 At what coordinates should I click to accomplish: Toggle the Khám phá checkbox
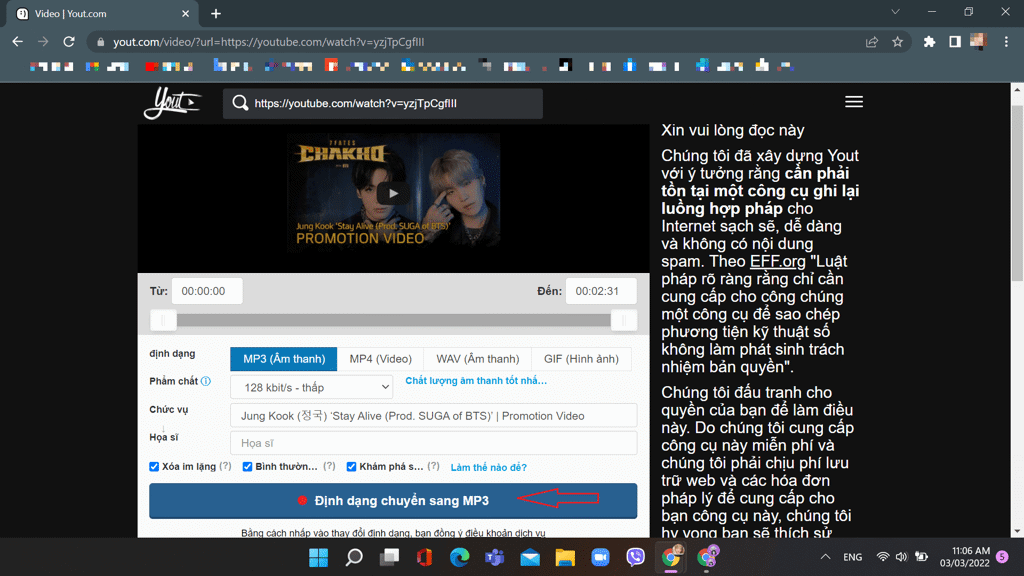(x=351, y=466)
